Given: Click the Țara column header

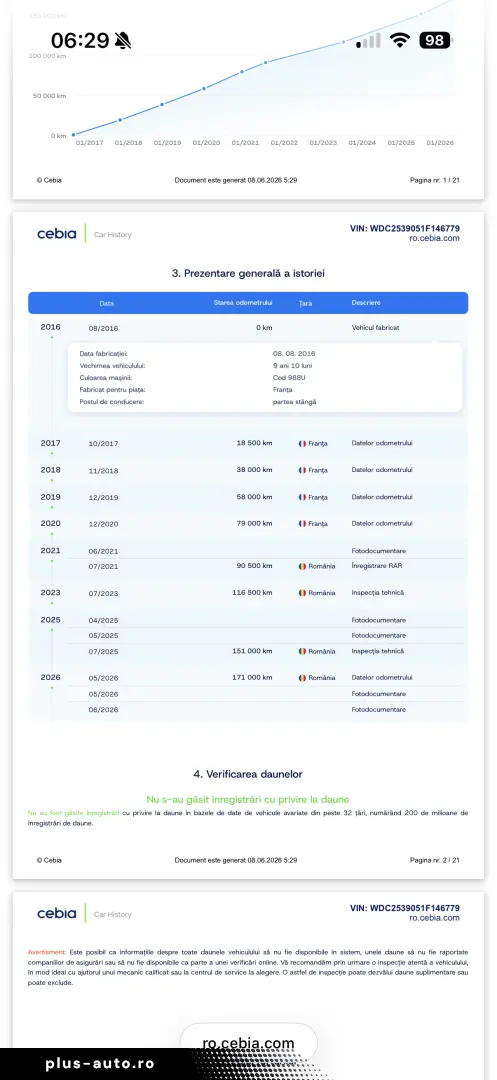Looking at the screenshot, I should click(x=305, y=303).
